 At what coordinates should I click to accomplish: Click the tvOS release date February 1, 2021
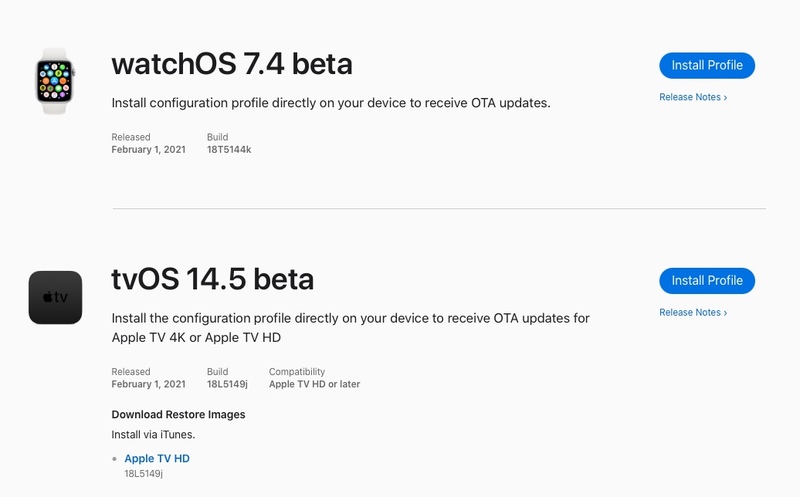click(x=148, y=384)
